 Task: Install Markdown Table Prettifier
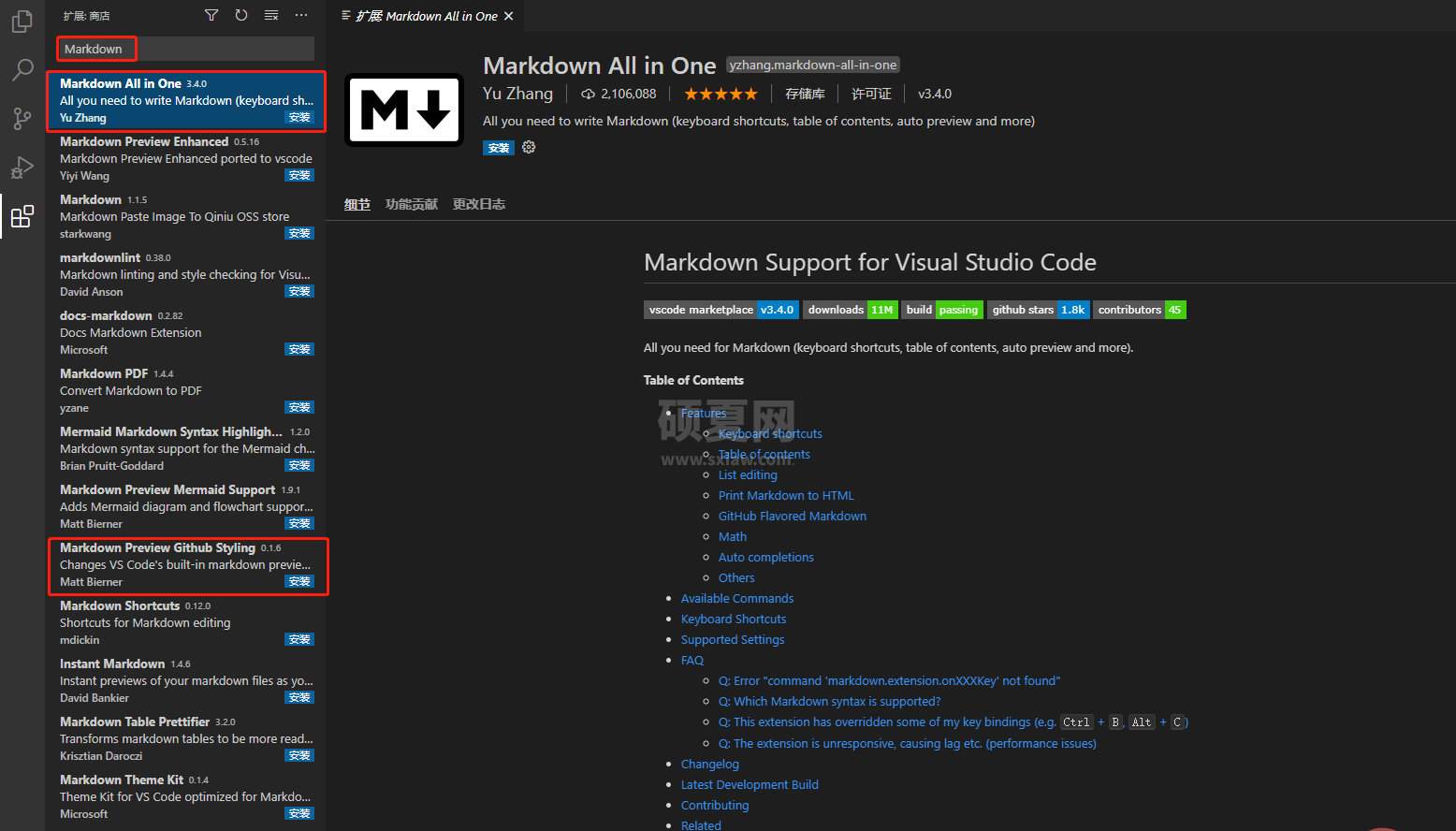pyautogui.click(x=299, y=756)
